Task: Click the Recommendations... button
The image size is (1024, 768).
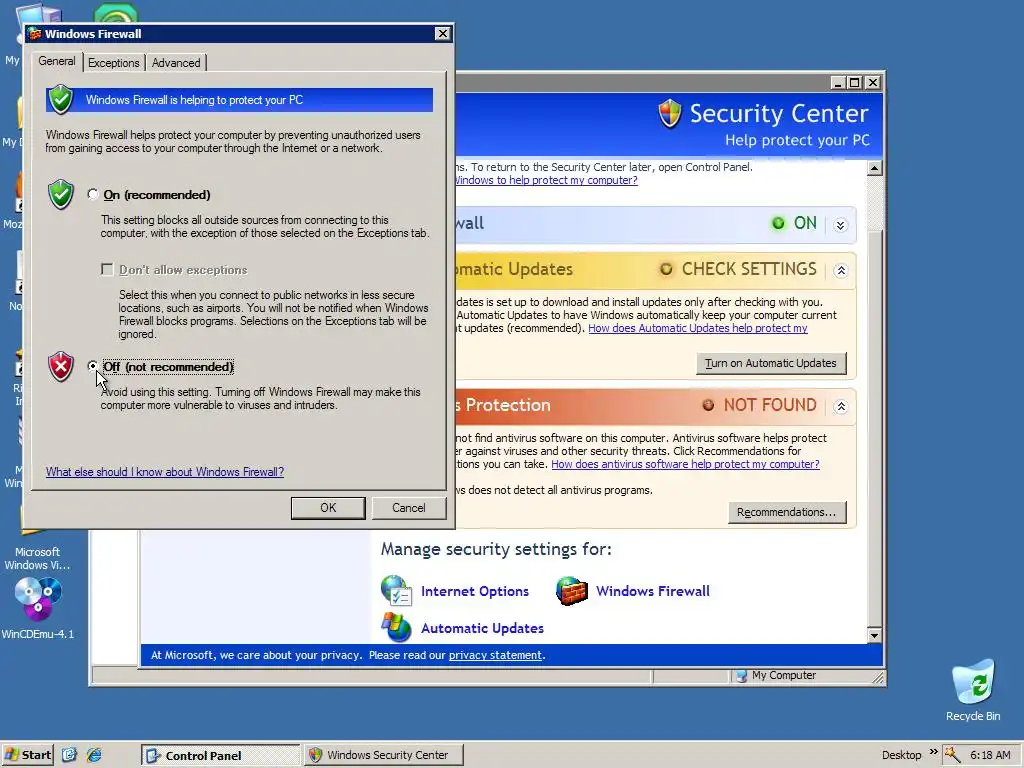Action: pyautogui.click(x=786, y=512)
